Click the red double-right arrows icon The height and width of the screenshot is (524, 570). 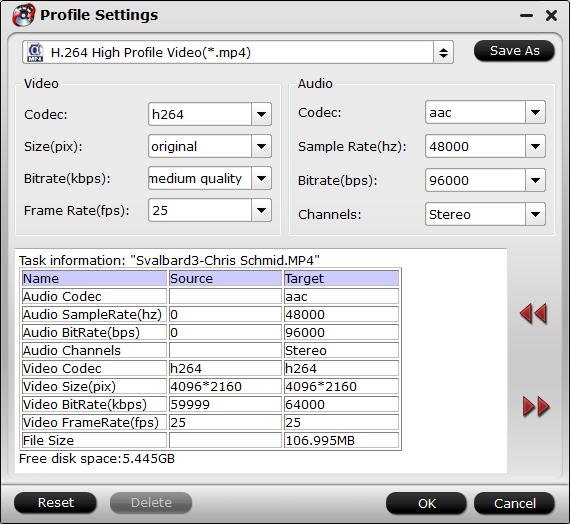click(x=536, y=406)
